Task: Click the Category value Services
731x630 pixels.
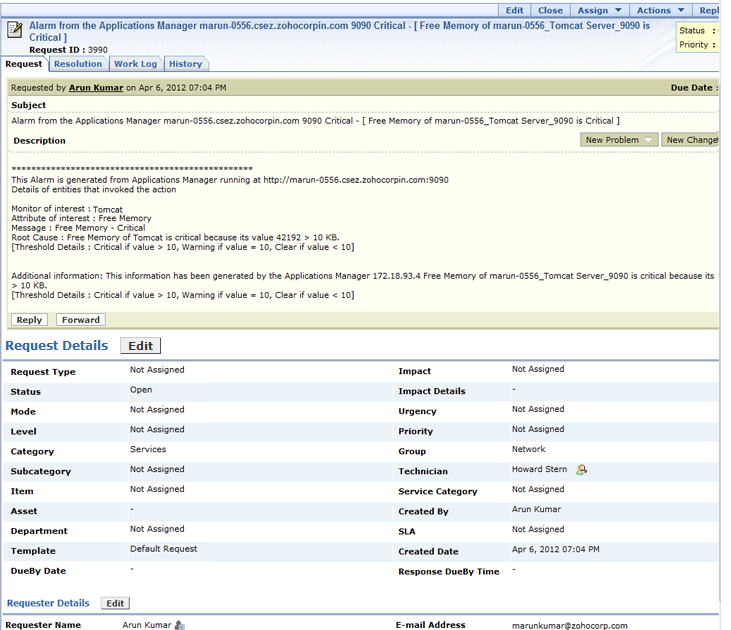Action: click(148, 450)
